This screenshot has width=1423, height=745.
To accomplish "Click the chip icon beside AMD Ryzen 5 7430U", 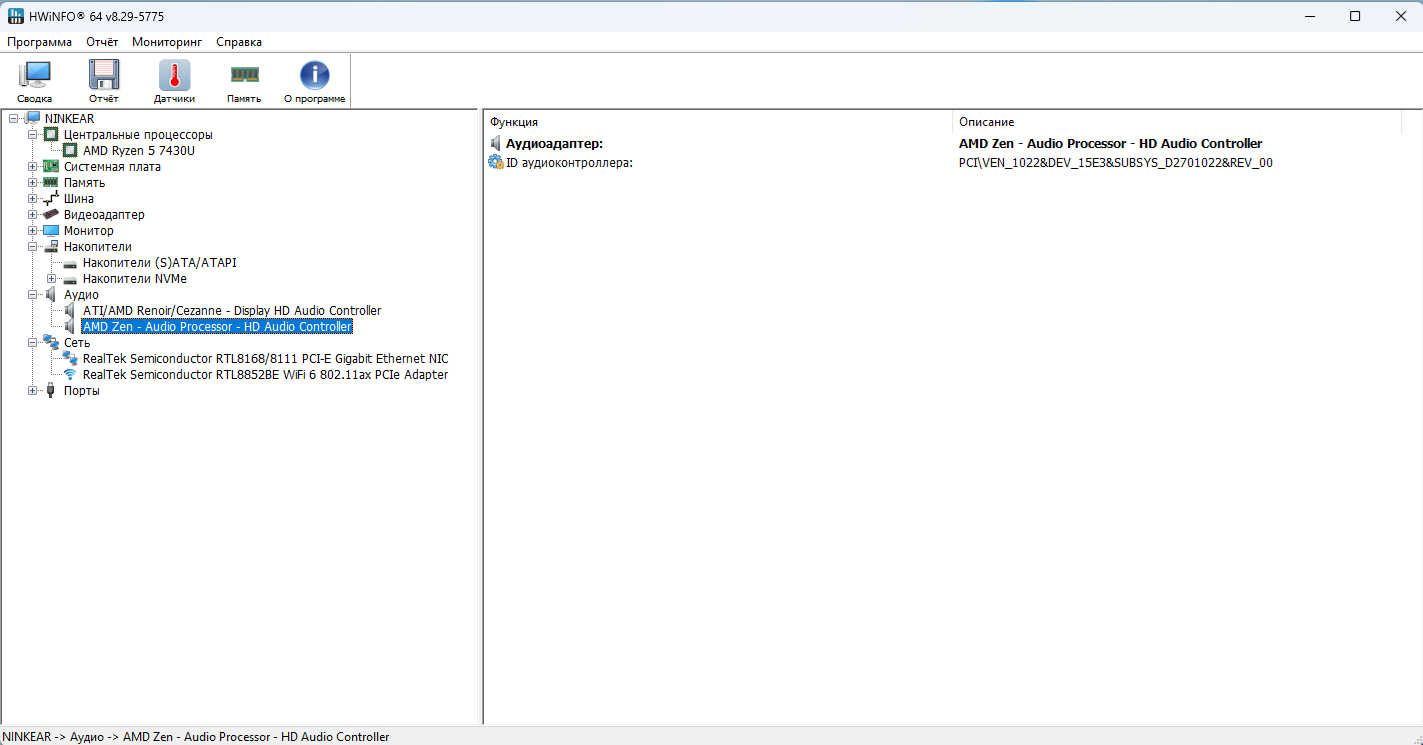I will coord(70,151).
